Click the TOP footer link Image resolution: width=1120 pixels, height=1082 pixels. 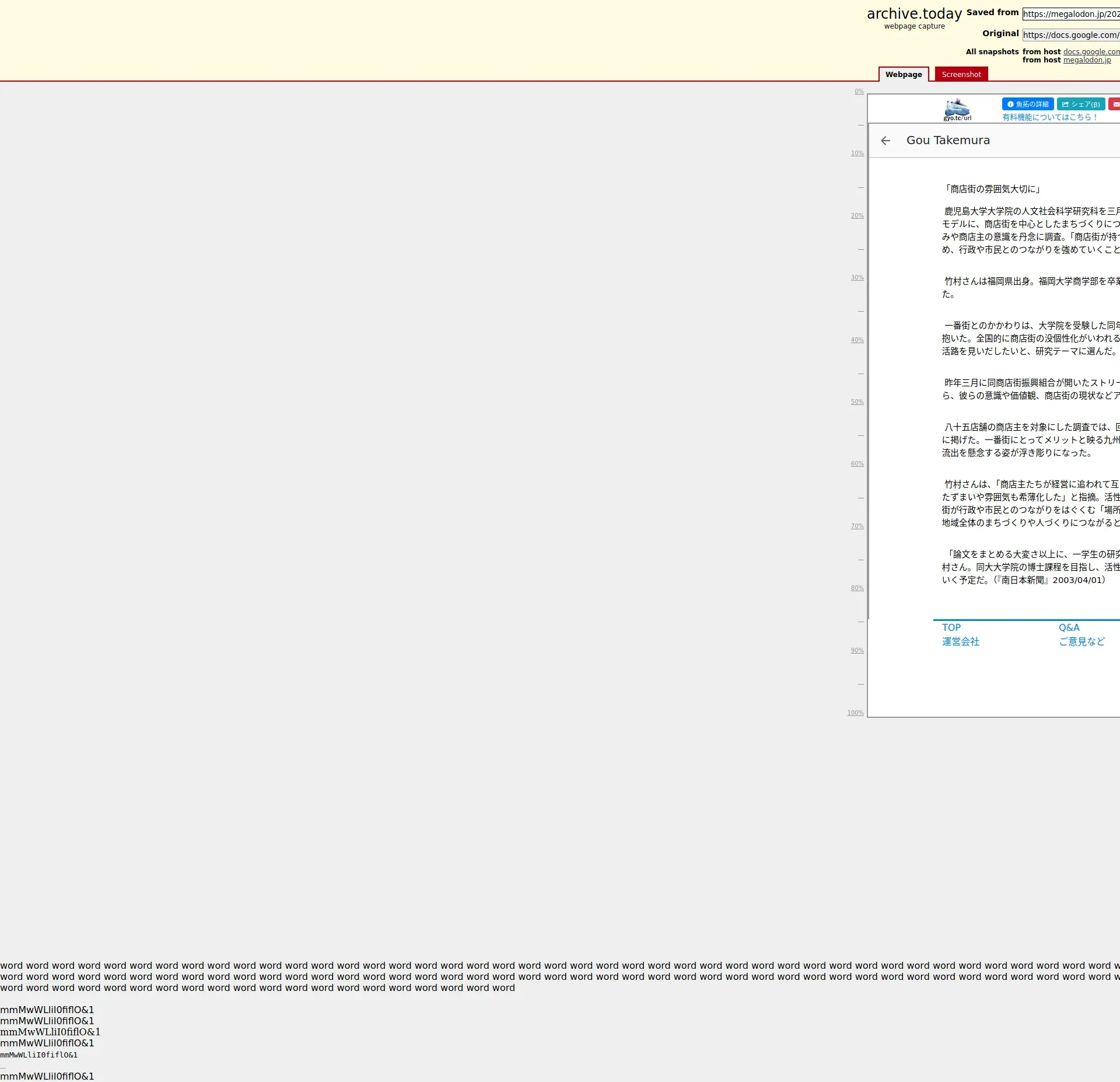[951, 627]
